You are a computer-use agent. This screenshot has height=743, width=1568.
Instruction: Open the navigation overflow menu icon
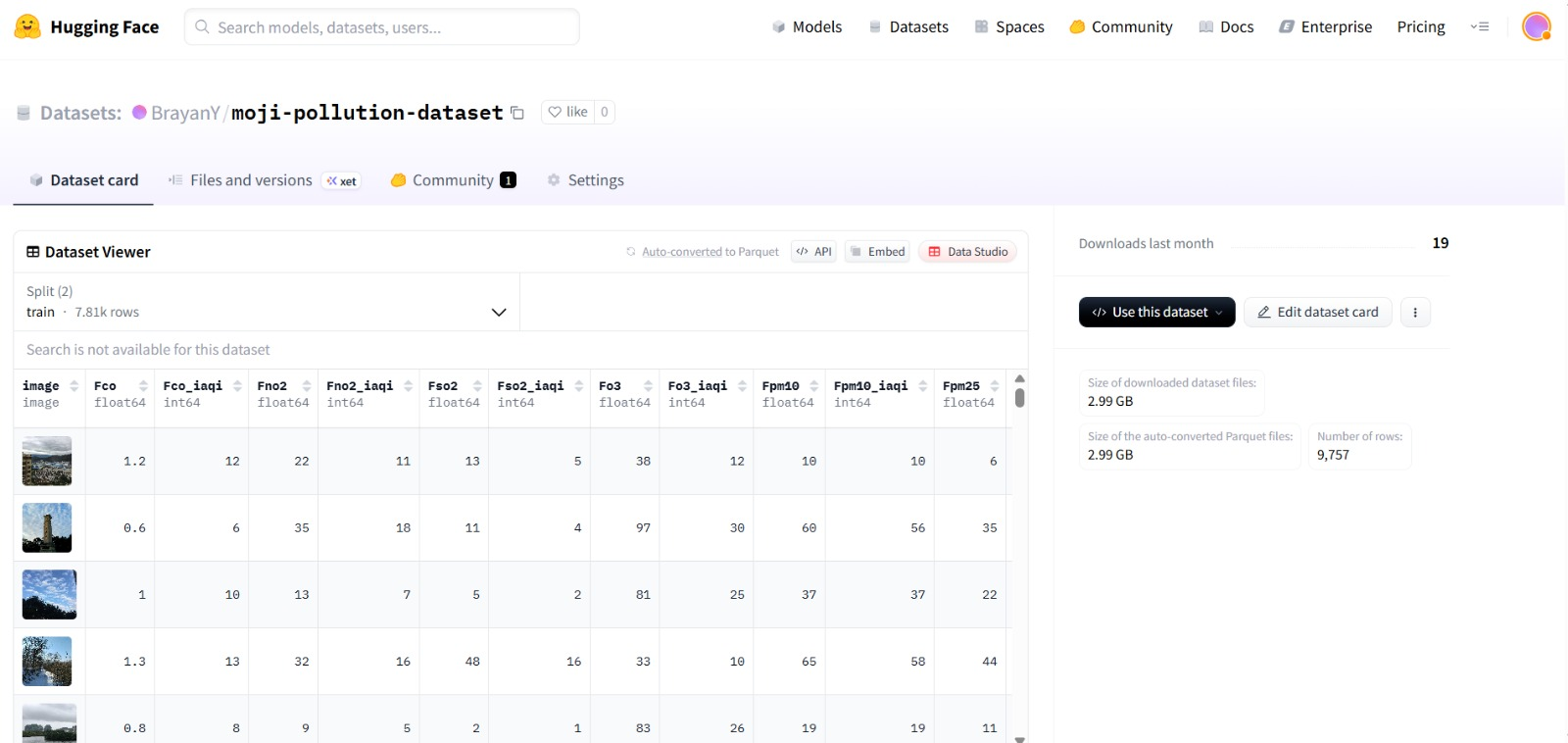(1480, 26)
